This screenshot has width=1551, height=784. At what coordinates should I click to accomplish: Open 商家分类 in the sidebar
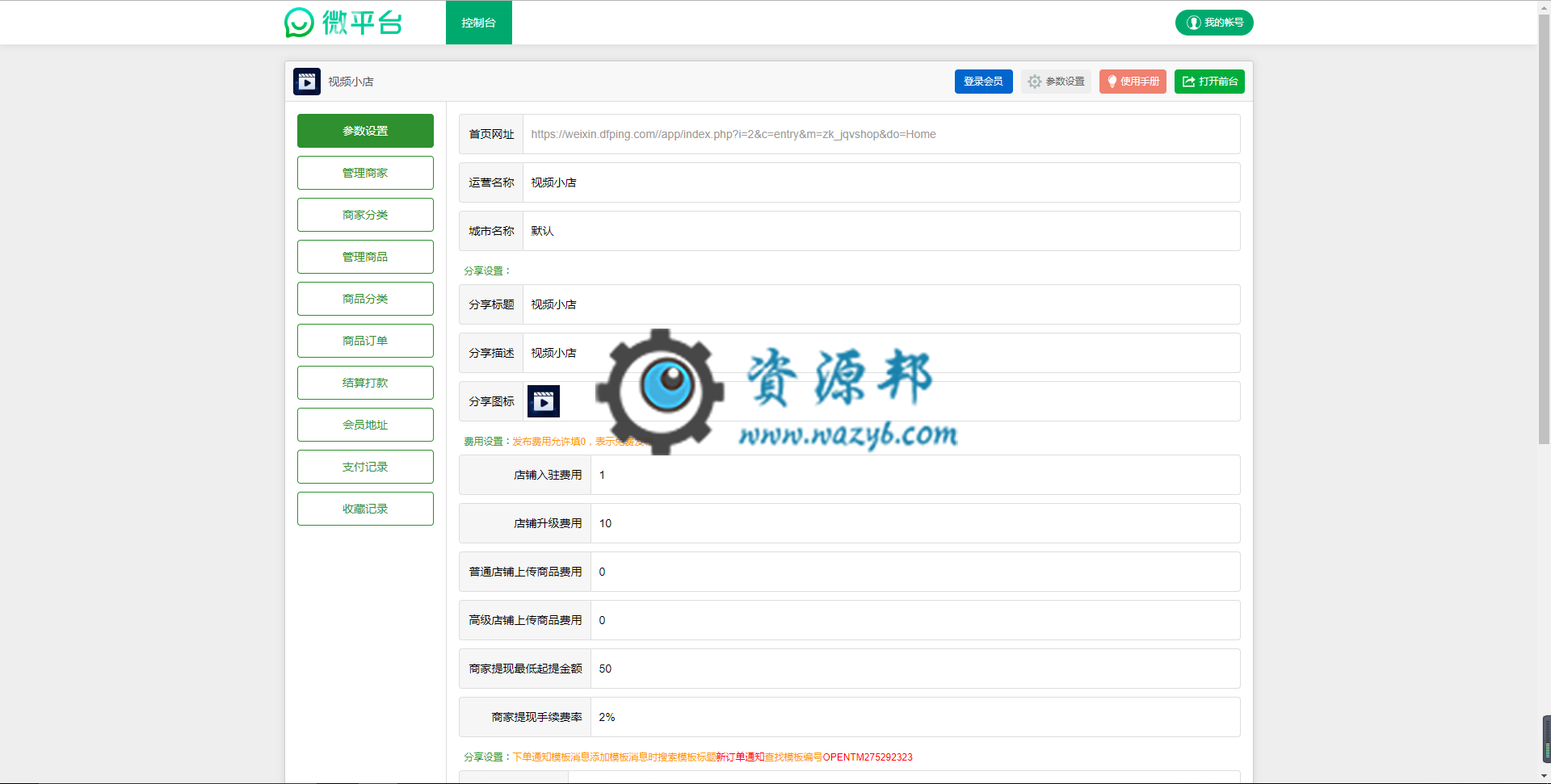365,215
